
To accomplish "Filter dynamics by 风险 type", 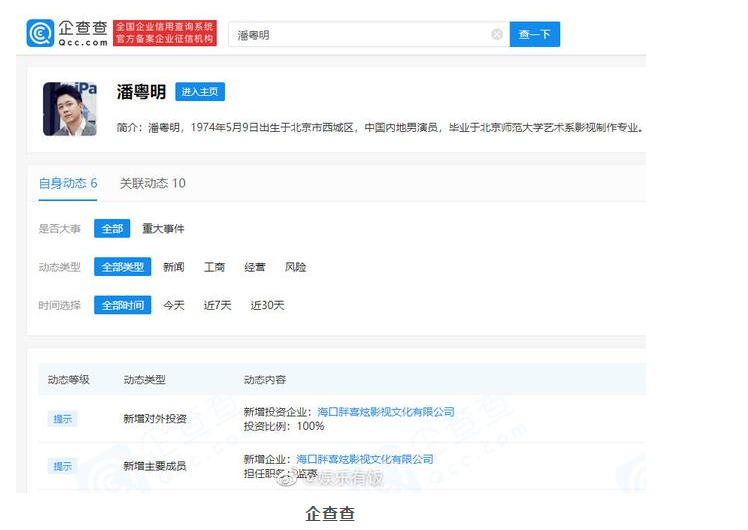I will point(295,267).
